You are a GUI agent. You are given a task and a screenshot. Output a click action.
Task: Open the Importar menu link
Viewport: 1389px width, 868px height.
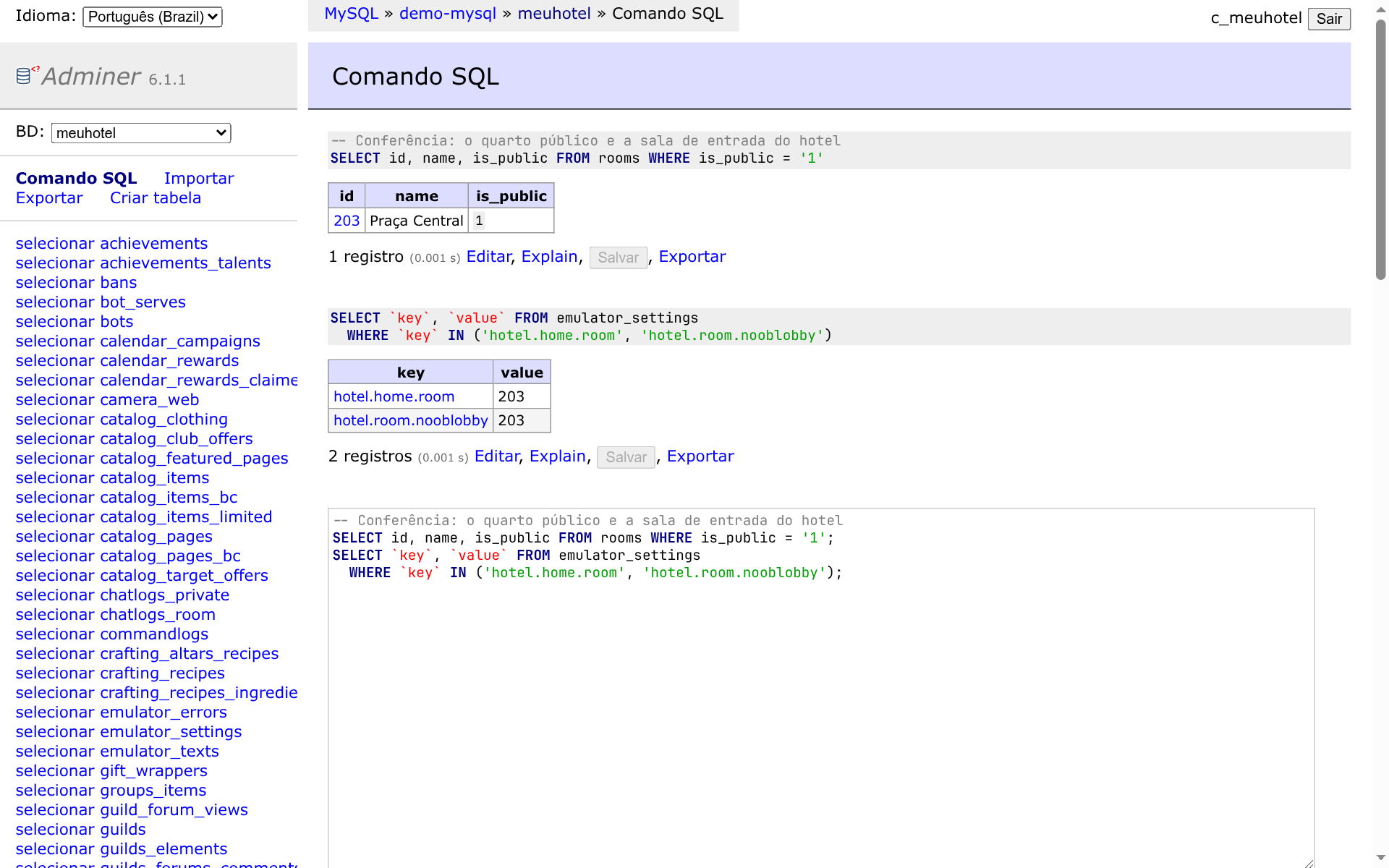click(199, 179)
